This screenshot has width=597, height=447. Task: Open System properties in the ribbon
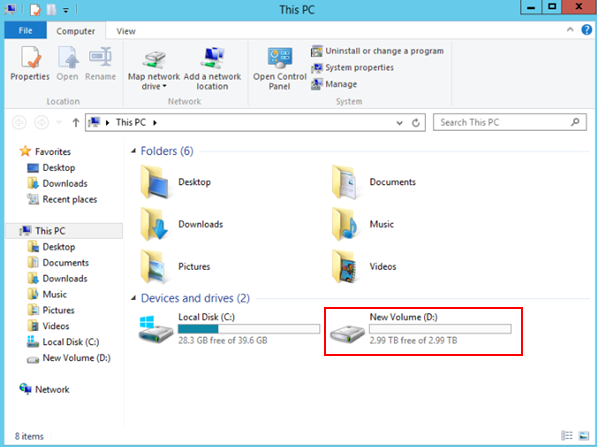[353, 67]
